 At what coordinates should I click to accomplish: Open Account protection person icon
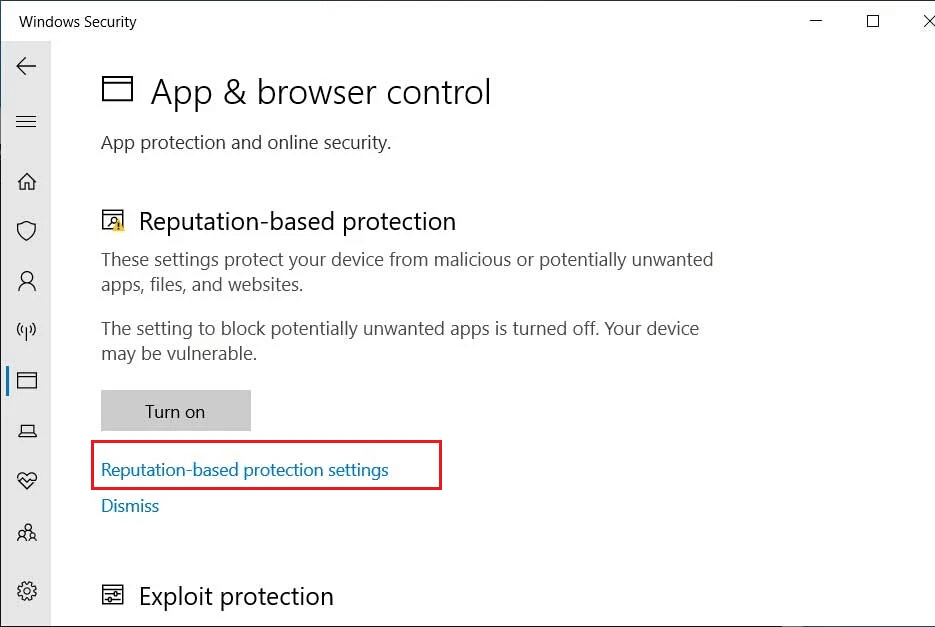[27, 281]
